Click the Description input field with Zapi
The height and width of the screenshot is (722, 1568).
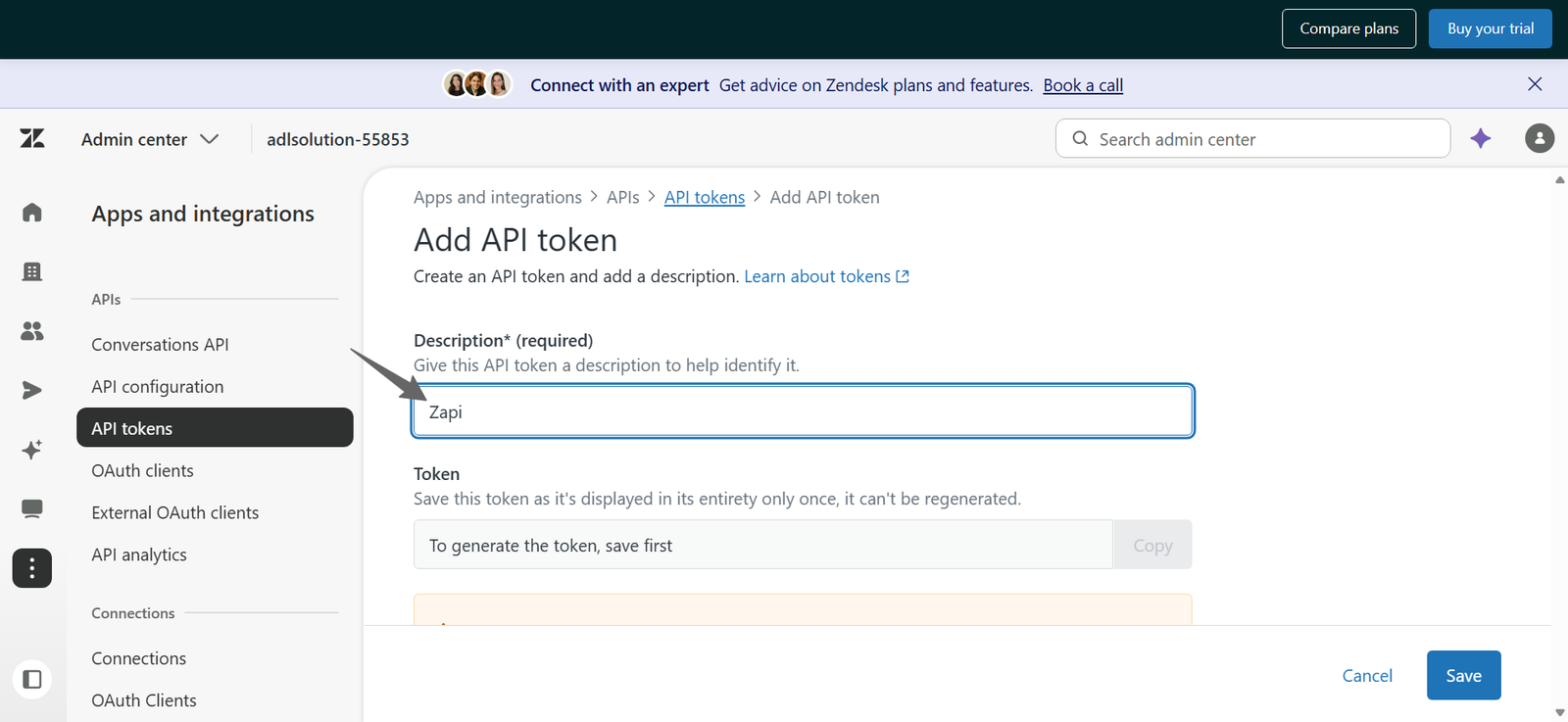(x=803, y=411)
